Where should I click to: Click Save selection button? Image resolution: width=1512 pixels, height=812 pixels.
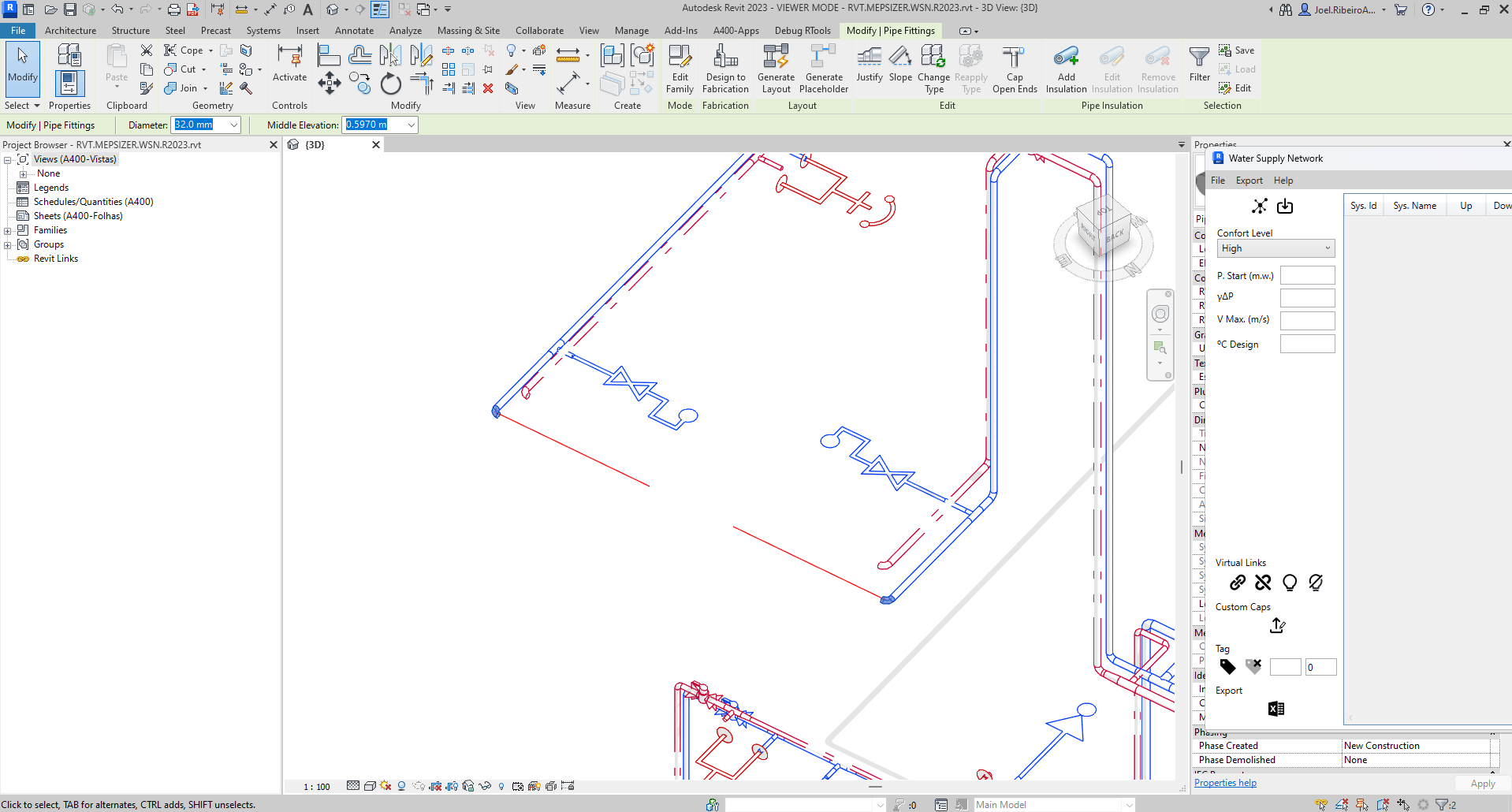click(x=1236, y=50)
